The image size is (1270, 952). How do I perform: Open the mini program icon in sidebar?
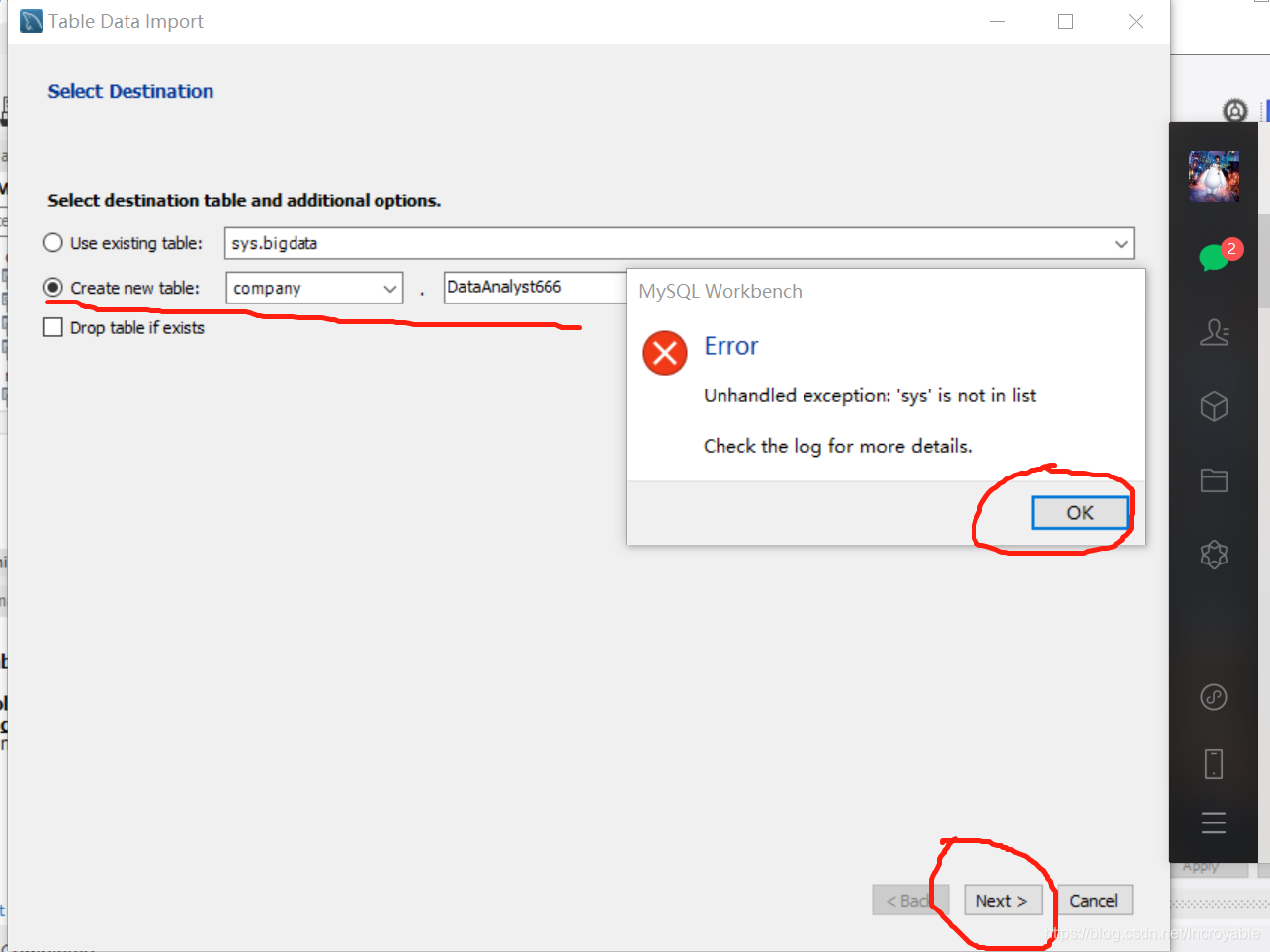point(1214,697)
